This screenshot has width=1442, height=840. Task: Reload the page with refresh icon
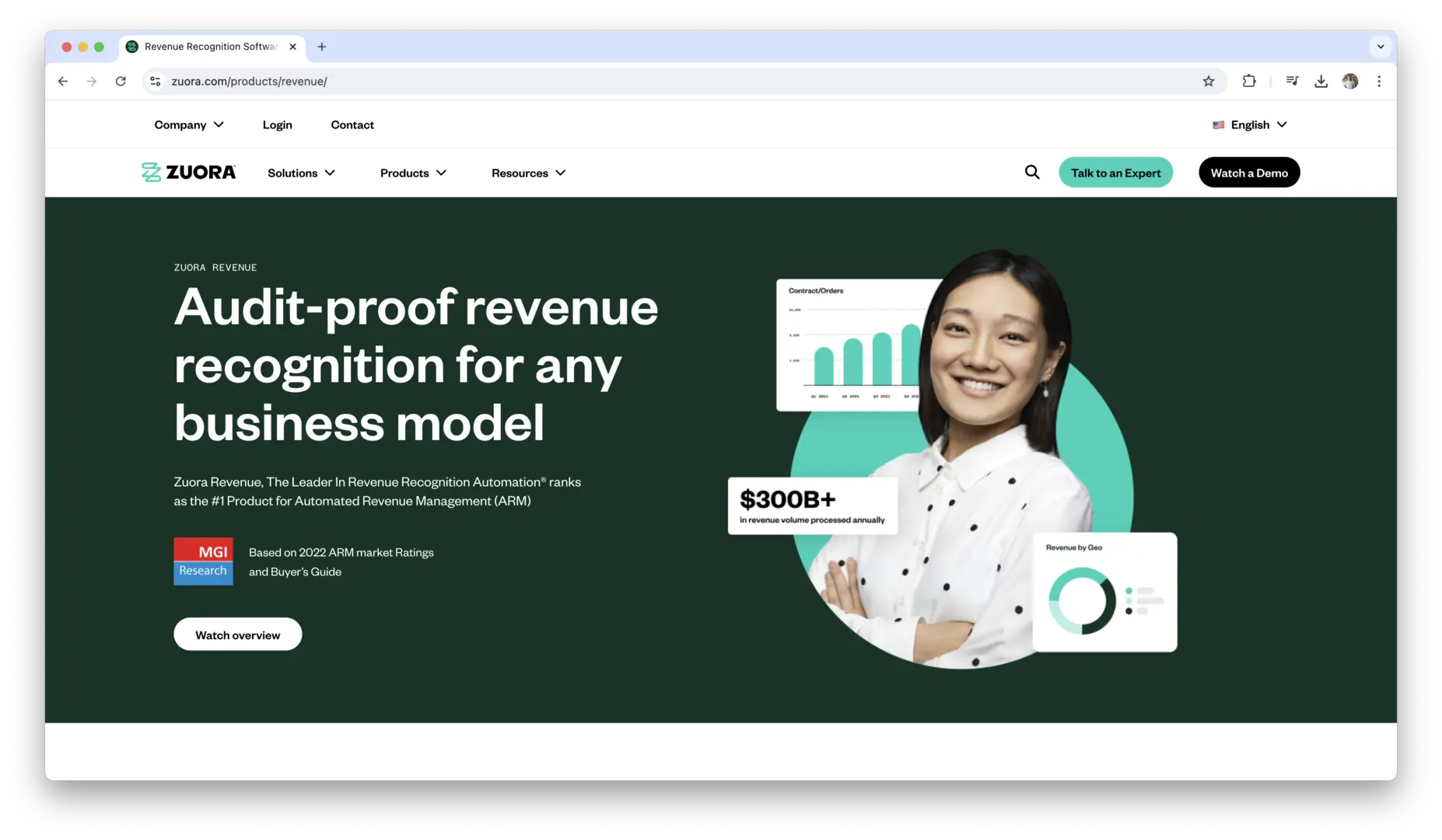tap(121, 81)
